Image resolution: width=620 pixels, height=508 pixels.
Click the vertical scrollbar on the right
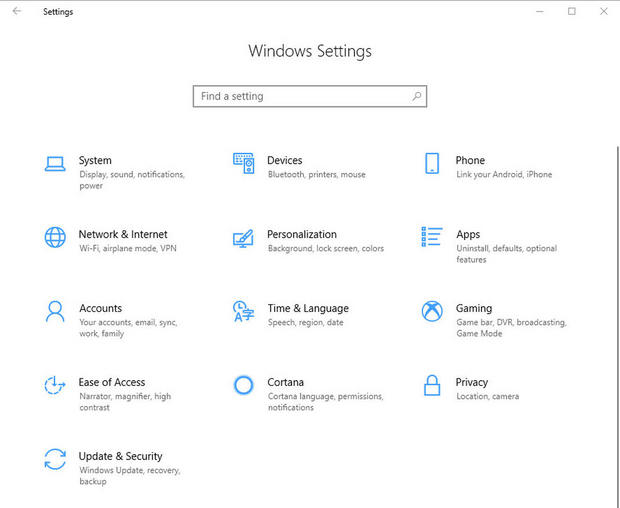pos(616,300)
